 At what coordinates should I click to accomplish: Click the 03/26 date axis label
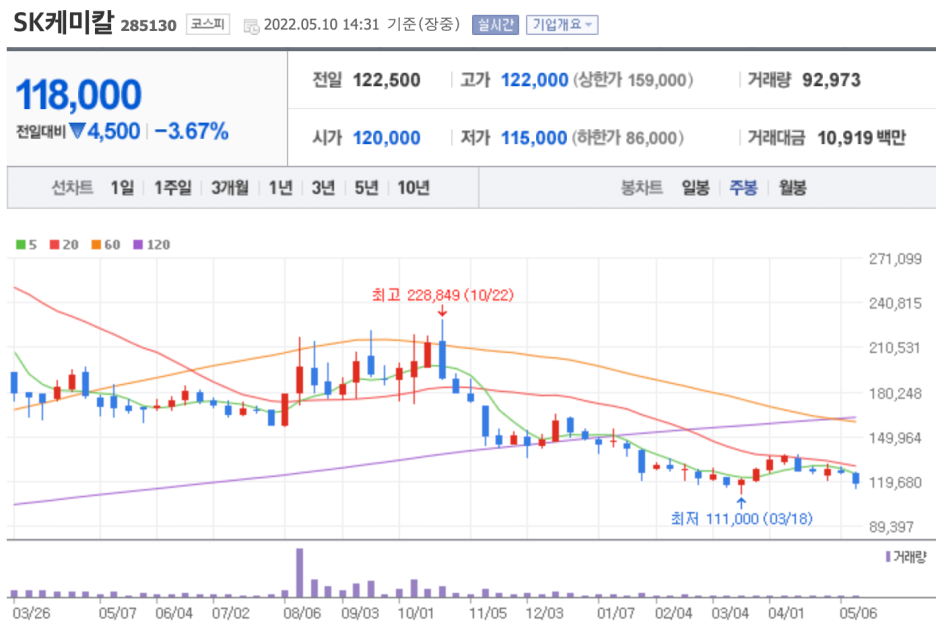[x=32, y=613]
